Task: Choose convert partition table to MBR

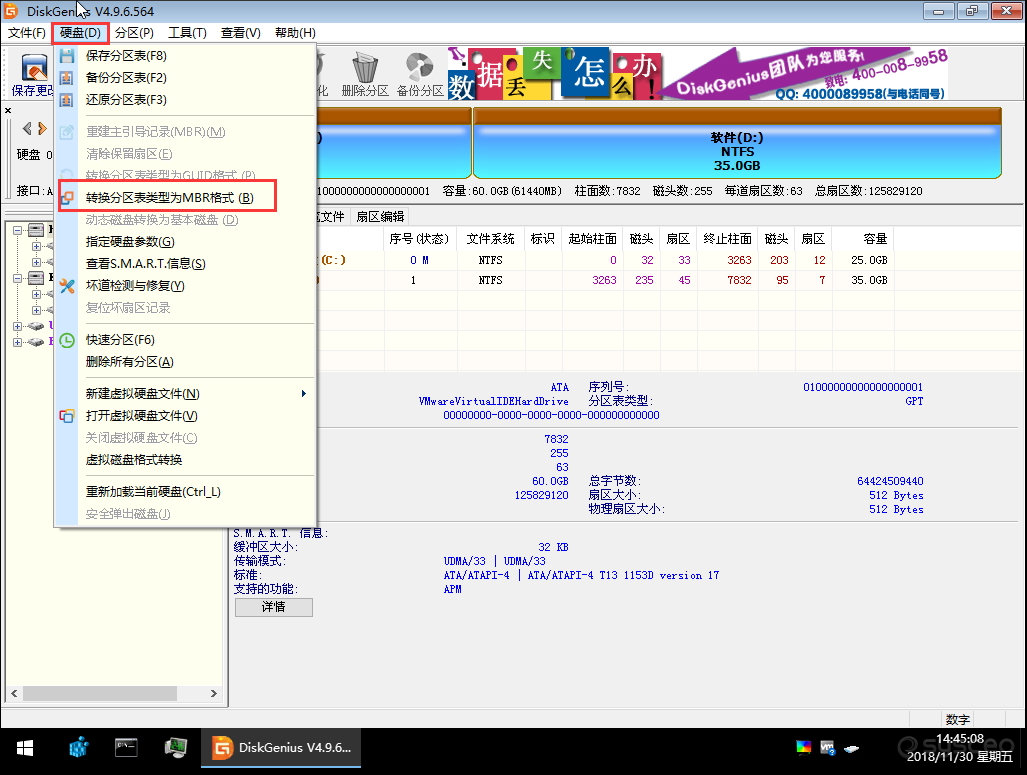Action: [x=168, y=198]
